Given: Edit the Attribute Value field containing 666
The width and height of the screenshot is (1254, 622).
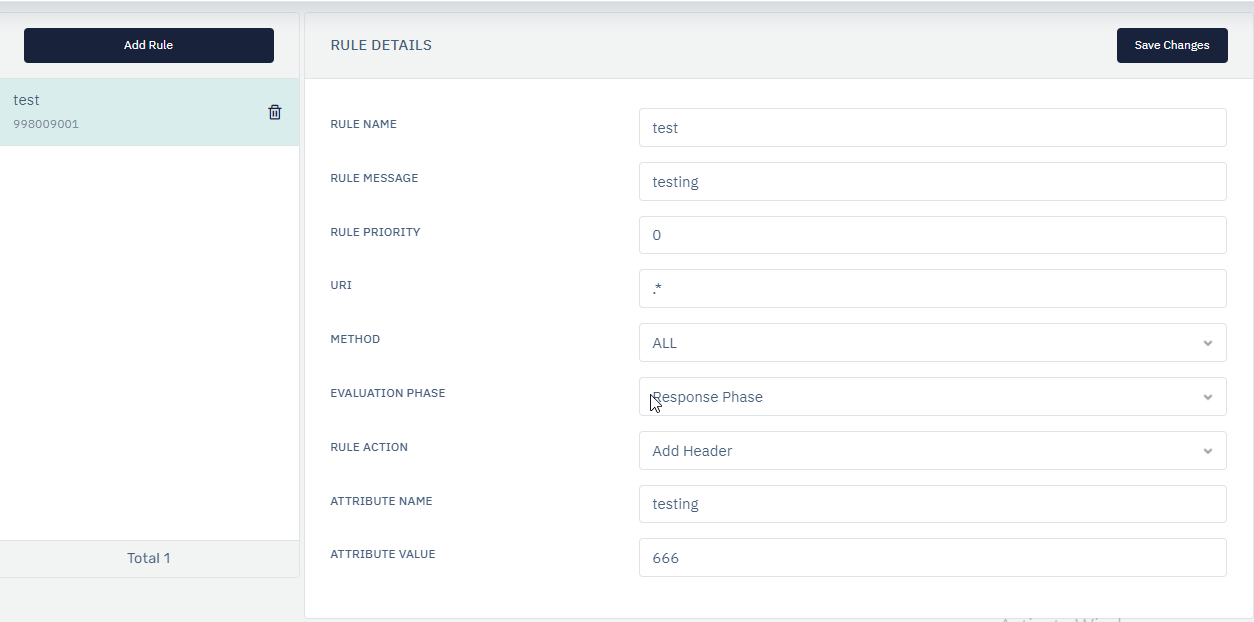Looking at the screenshot, I should point(933,558).
